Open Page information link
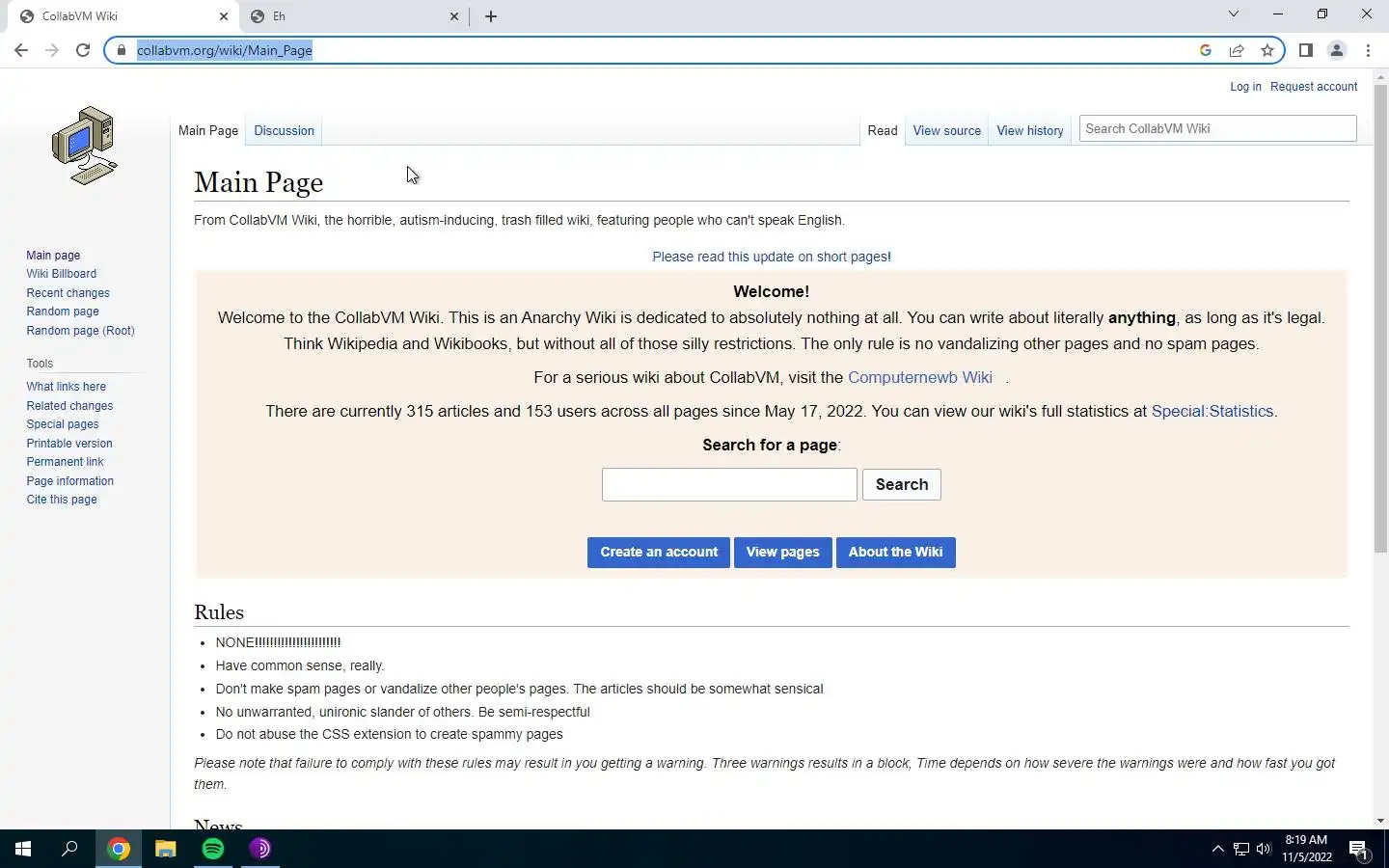The height and width of the screenshot is (868, 1389). [x=70, y=481]
